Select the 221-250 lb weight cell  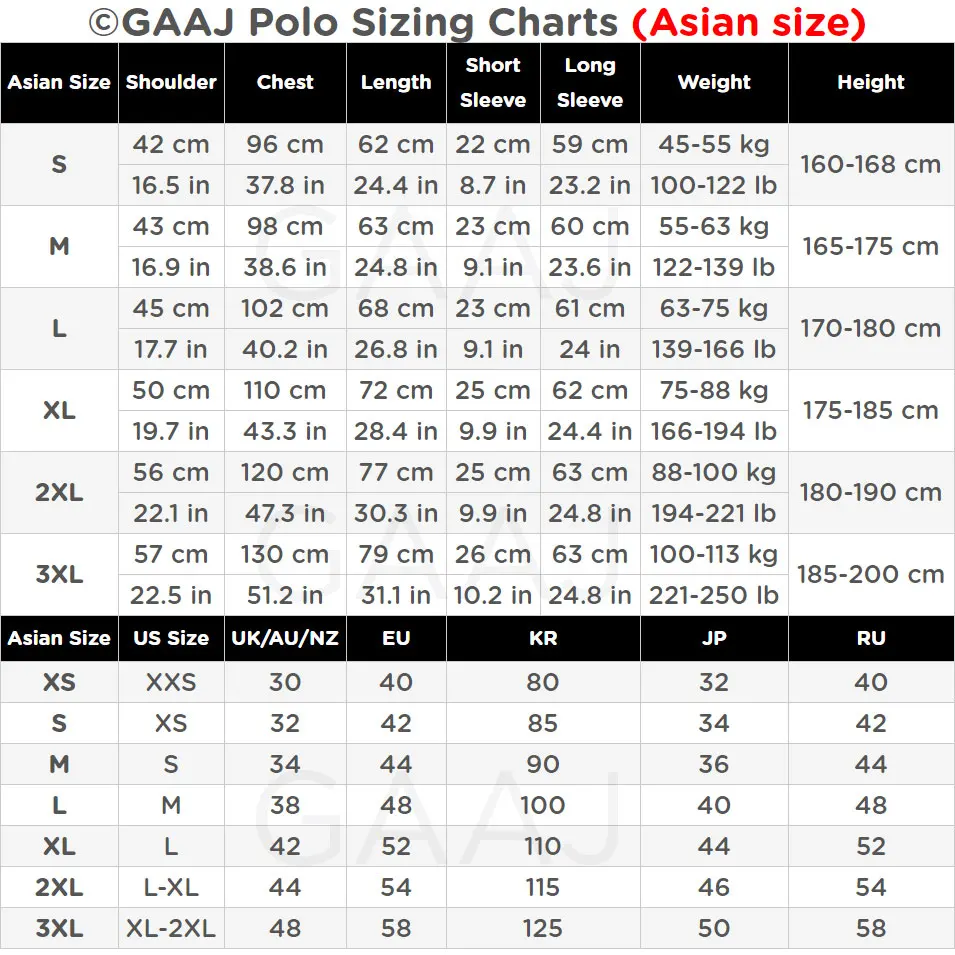click(714, 595)
